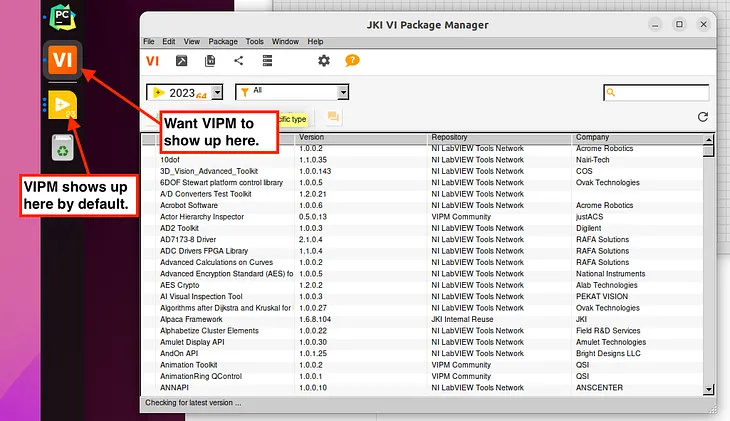Screen dimensions: 730x421
Task: Open the View menu
Action: [191, 41]
